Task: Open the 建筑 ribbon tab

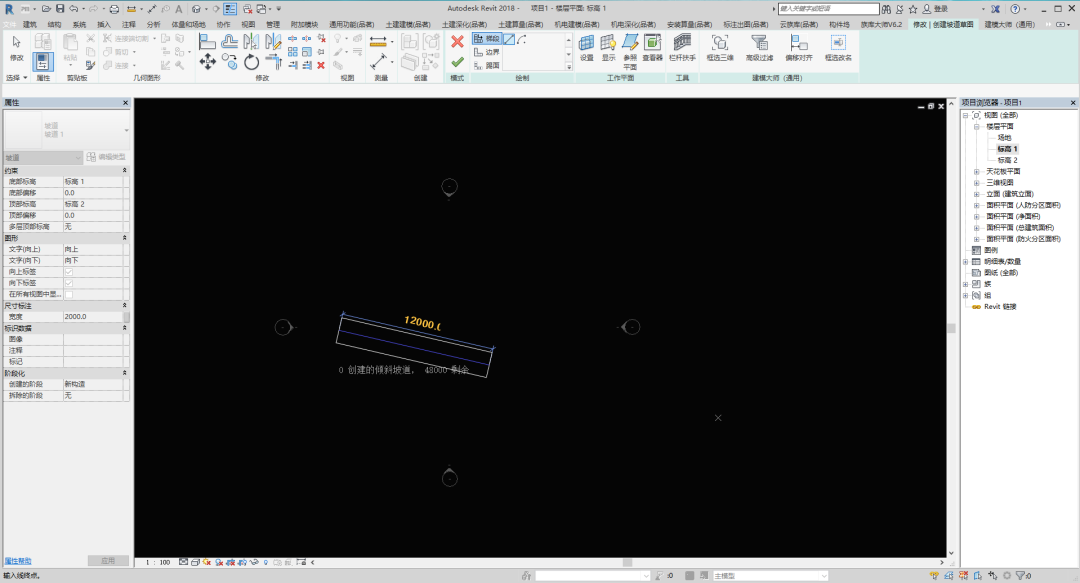Action: [x=30, y=24]
